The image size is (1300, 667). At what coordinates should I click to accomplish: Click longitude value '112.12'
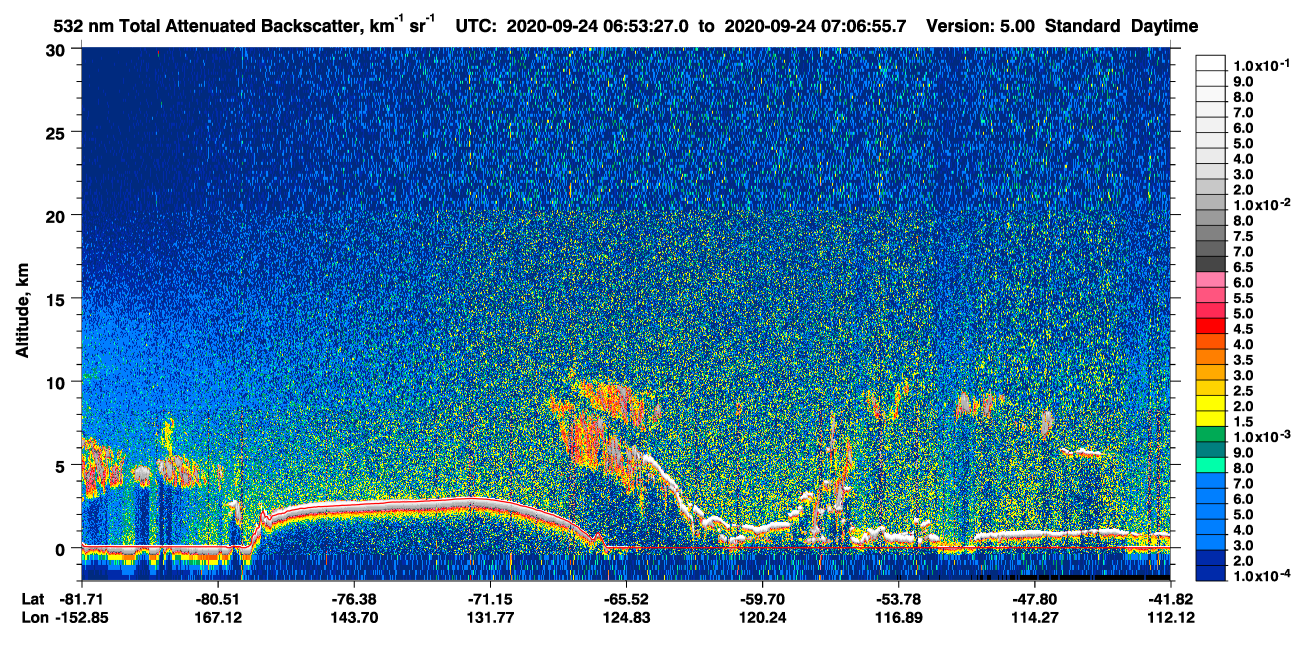point(1170,618)
